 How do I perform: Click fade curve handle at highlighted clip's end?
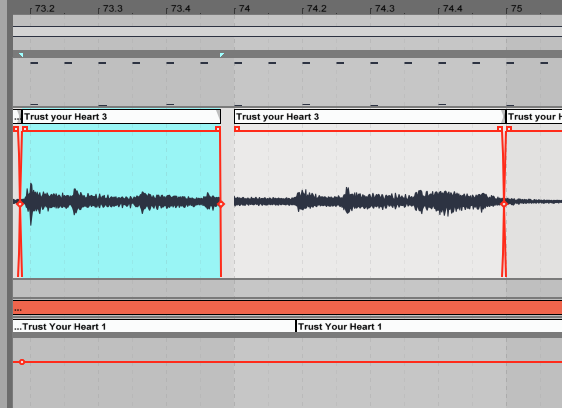pyautogui.click(x=221, y=204)
